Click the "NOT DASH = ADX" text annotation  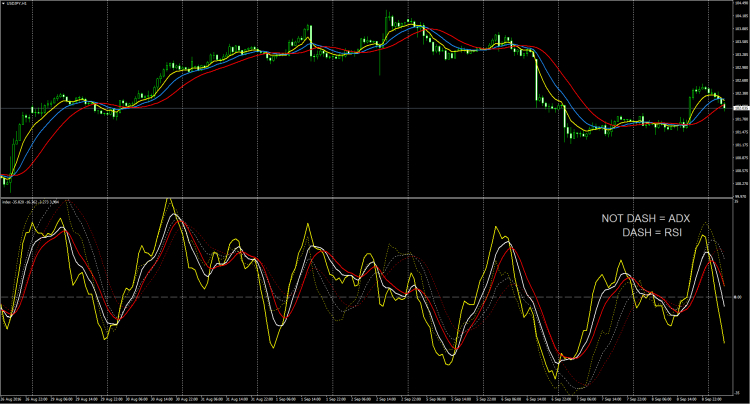[646, 218]
